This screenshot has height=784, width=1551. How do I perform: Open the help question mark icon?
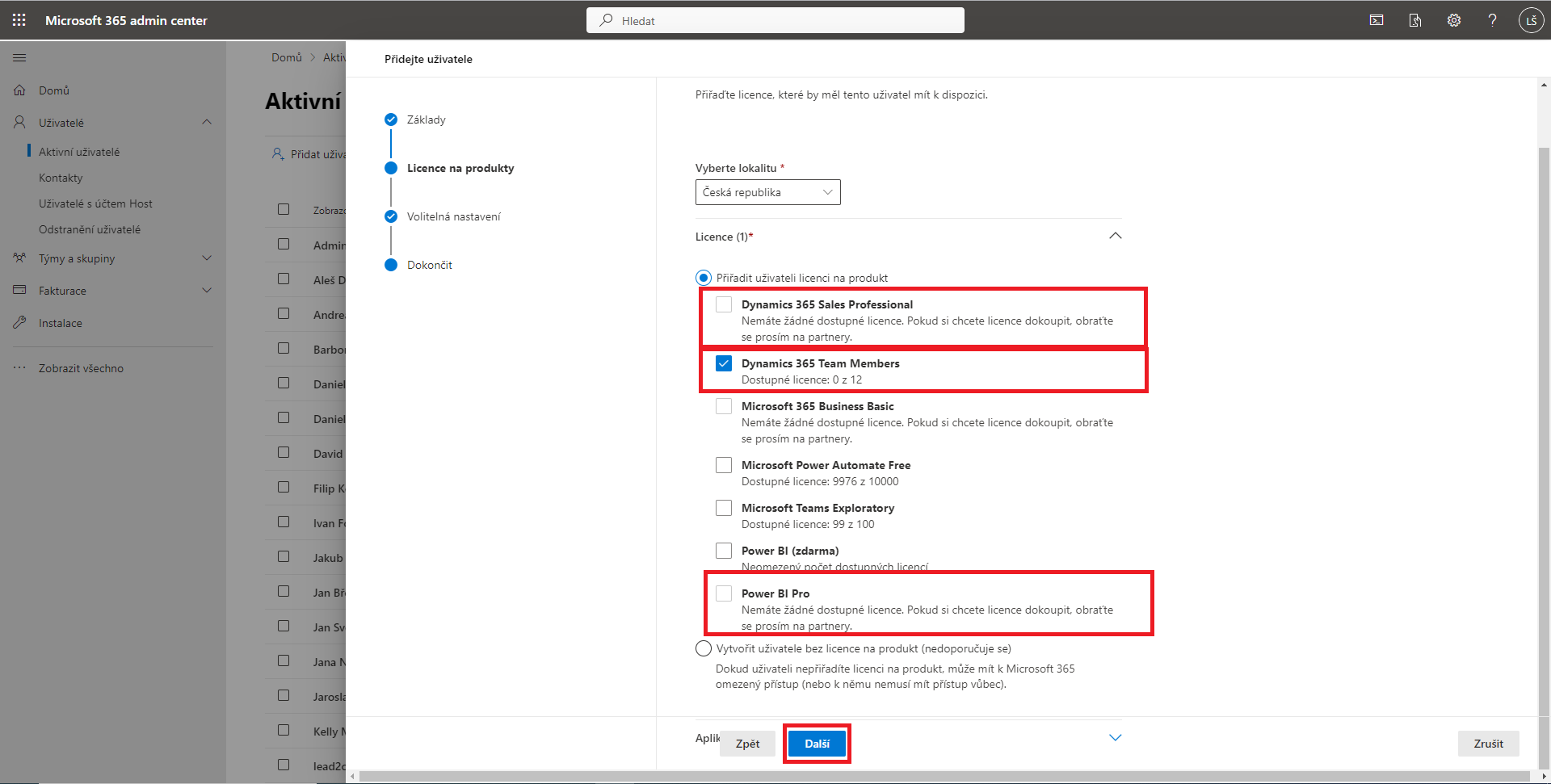click(1492, 20)
